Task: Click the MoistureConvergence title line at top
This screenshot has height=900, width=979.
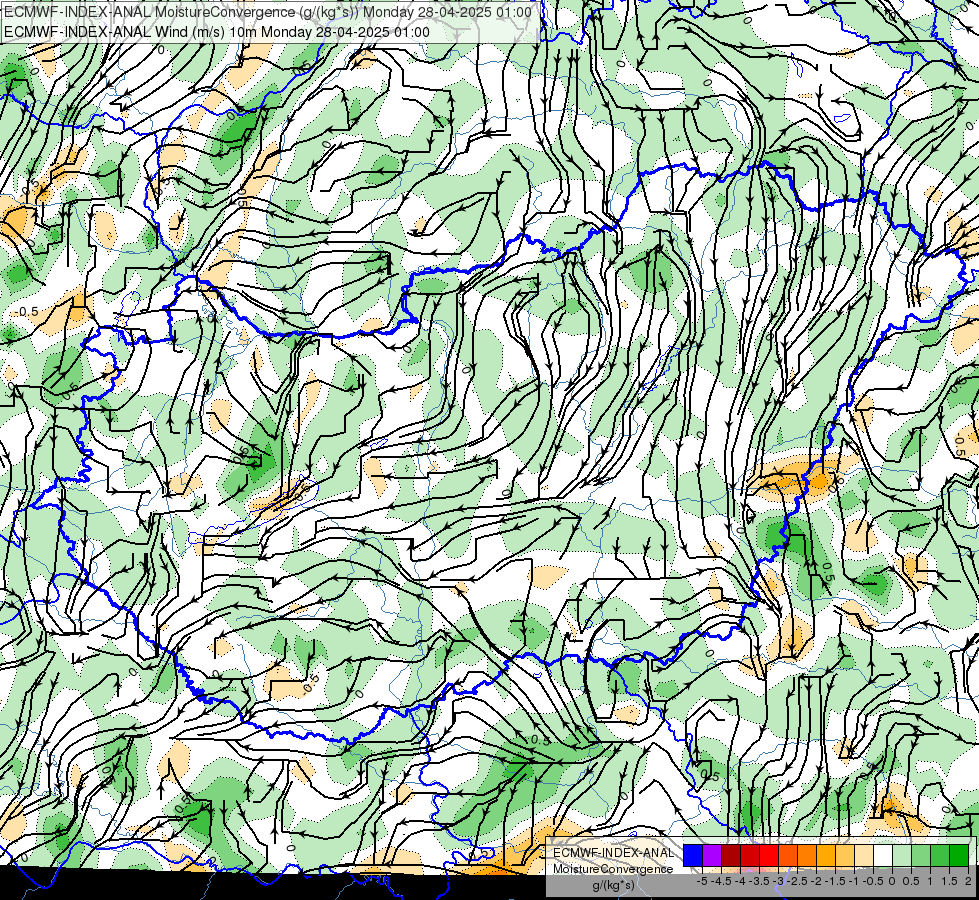Action: click(x=268, y=12)
